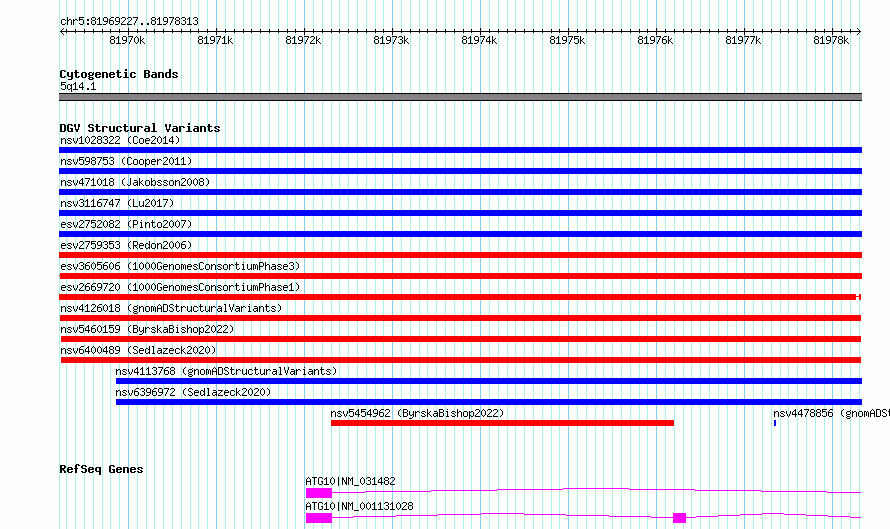This screenshot has height=529, width=890.
Task: Click the 81976k ruler tick label
Action: pos(655,40)
